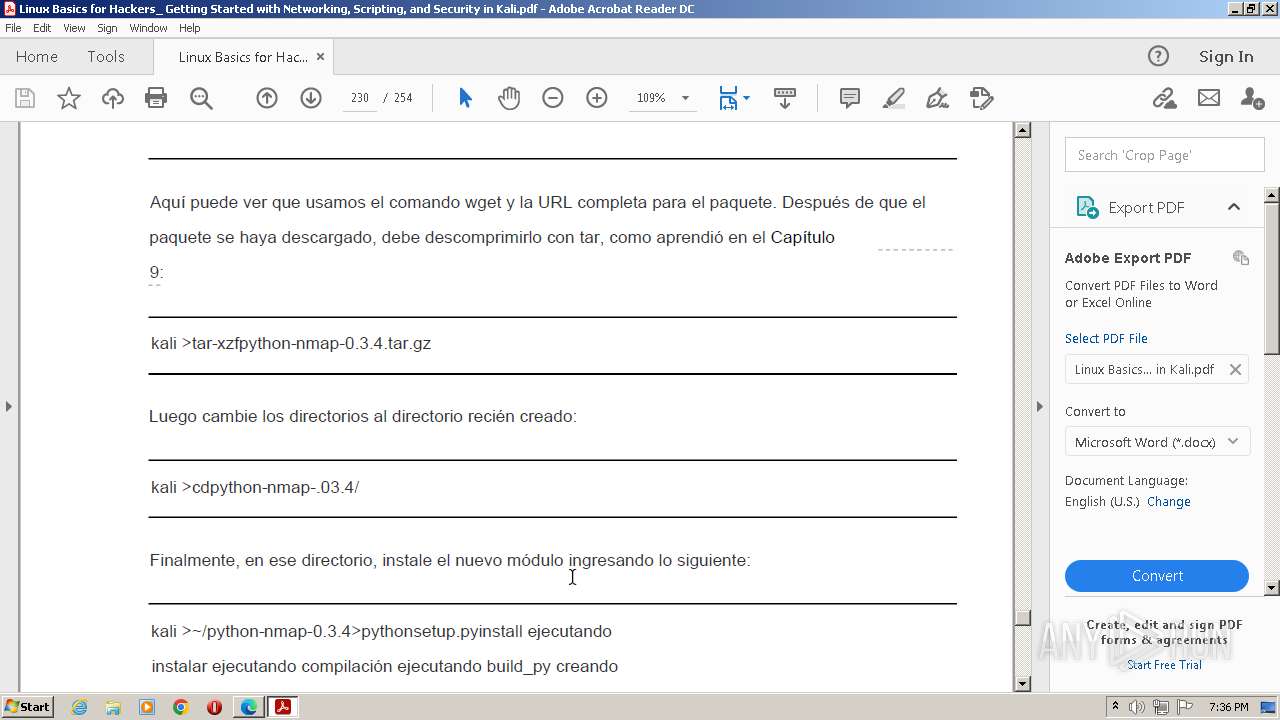Open Edge browser from the taskbar
The width and height of the screenshot is (1280, 720).
point(248,707)
